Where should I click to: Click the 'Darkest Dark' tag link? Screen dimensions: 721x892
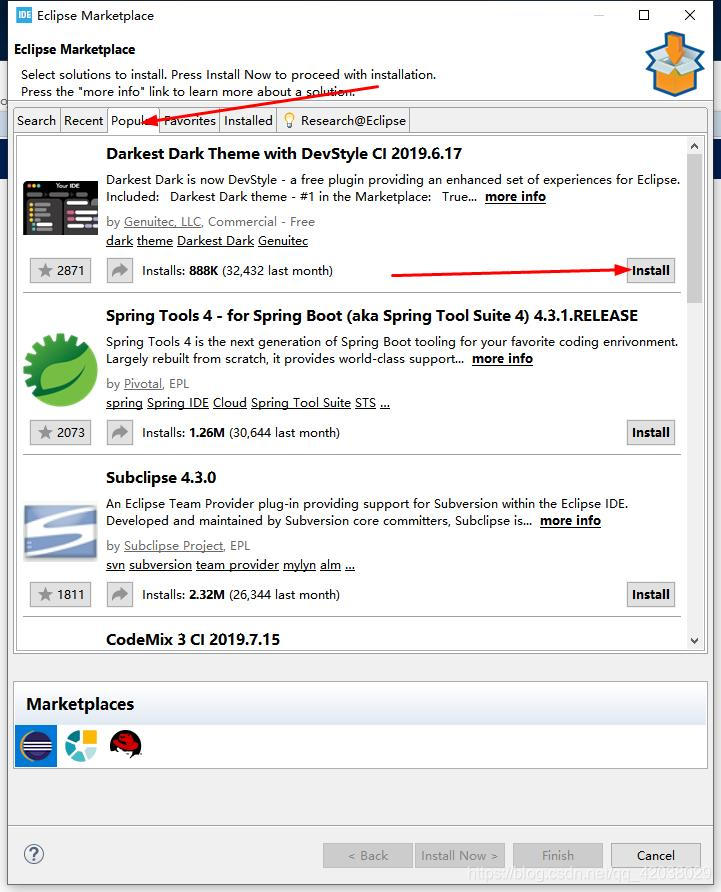point(216,241)
